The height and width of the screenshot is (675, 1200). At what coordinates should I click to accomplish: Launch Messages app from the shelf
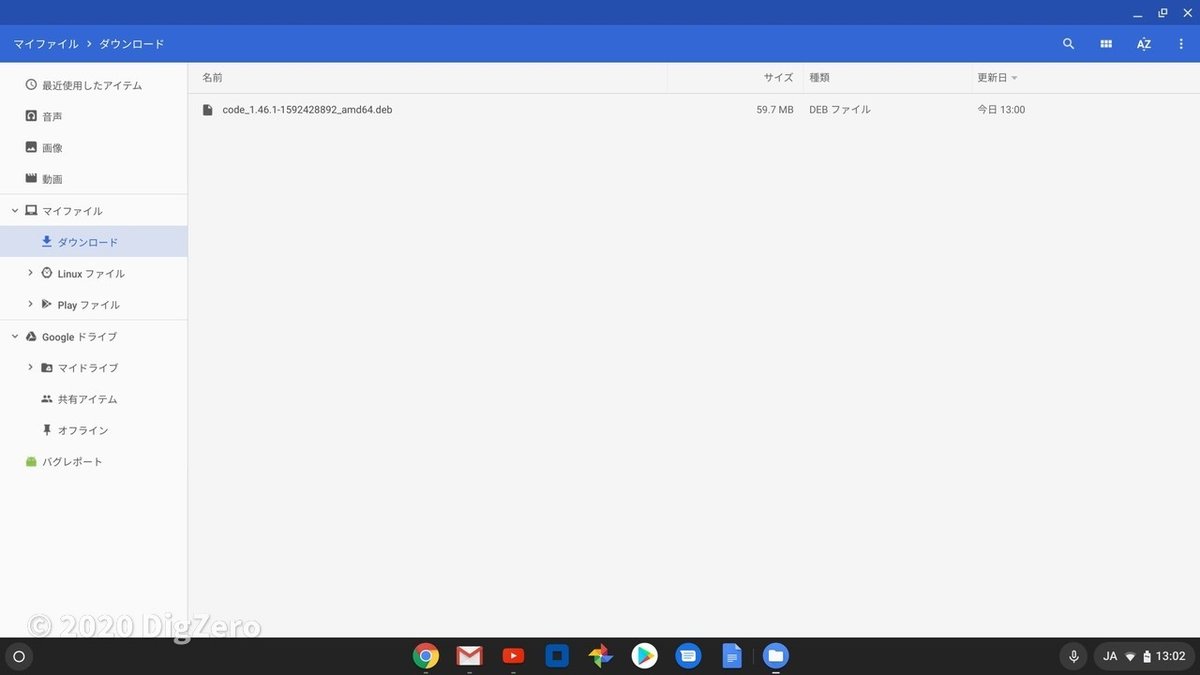coord(688,656)
